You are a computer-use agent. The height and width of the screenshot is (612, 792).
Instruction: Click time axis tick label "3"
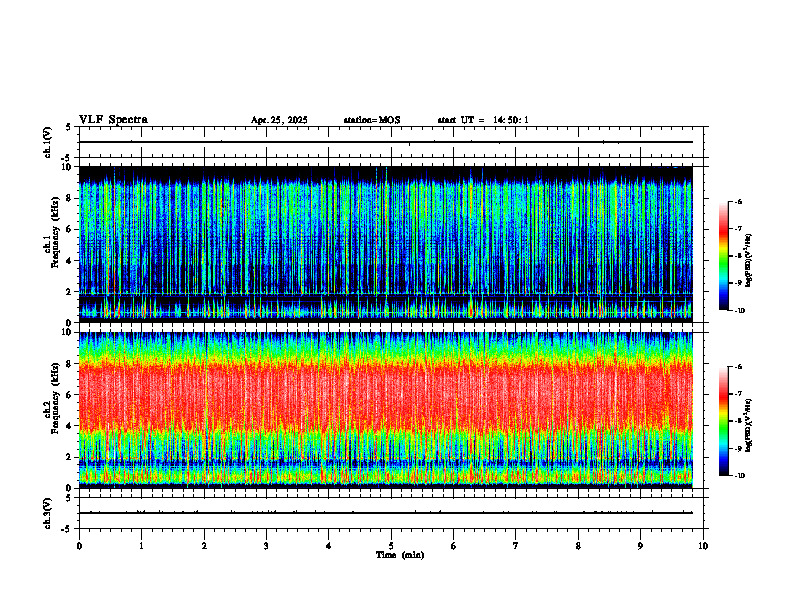266,546
